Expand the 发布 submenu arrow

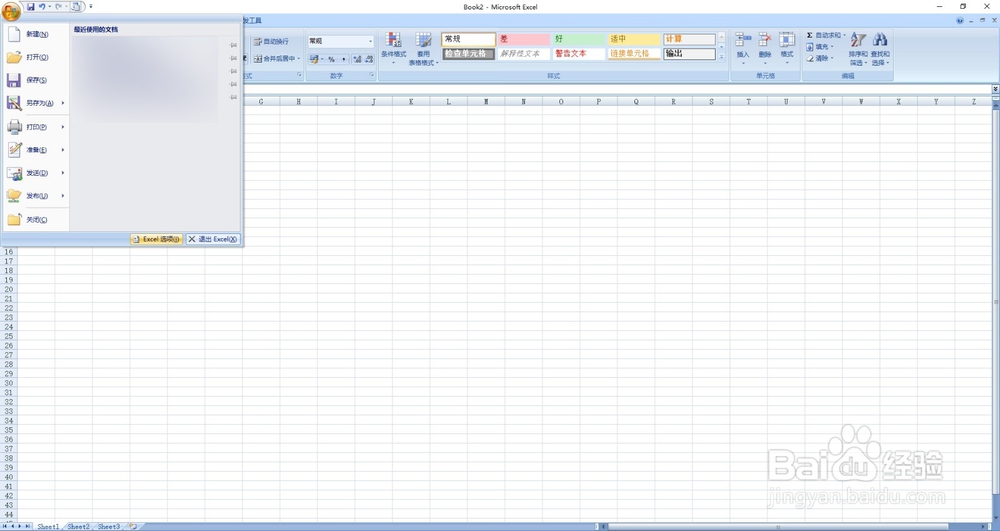pyautogui.click(x=63, y=196)
